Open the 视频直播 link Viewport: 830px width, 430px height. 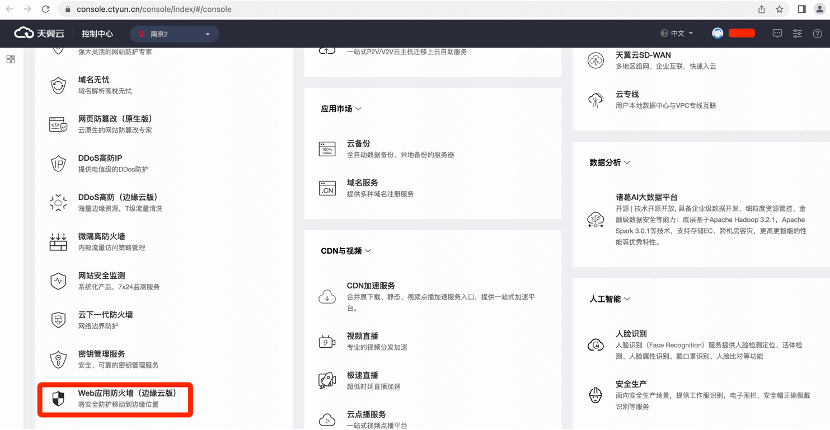[x=363, y=336]
